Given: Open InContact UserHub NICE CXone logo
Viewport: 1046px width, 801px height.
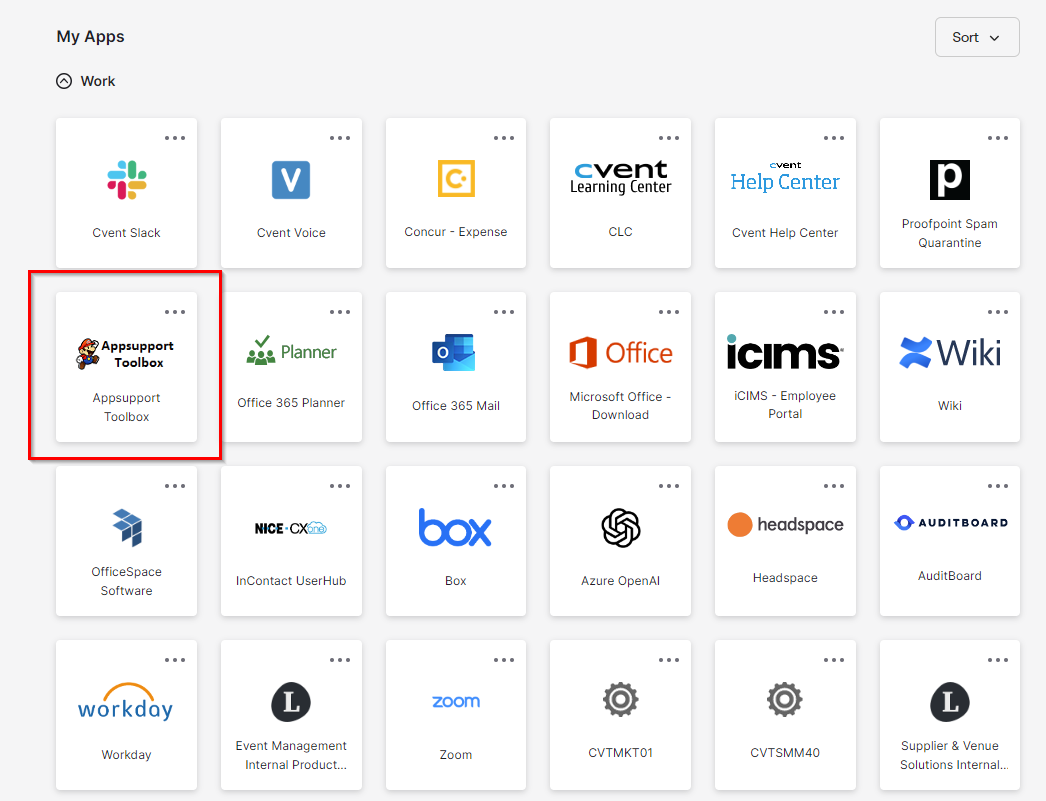Looking at the screenshot, I should click(291, 528).
